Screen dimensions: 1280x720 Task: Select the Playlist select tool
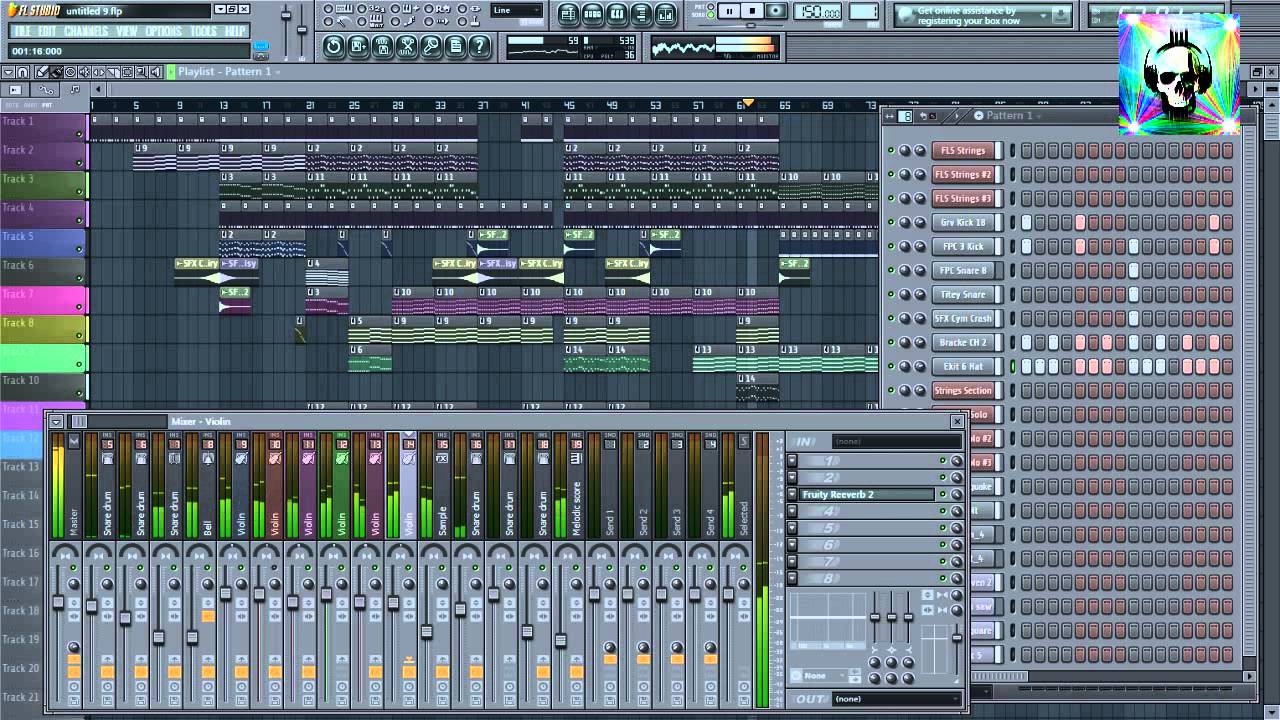tap(127, 72)
